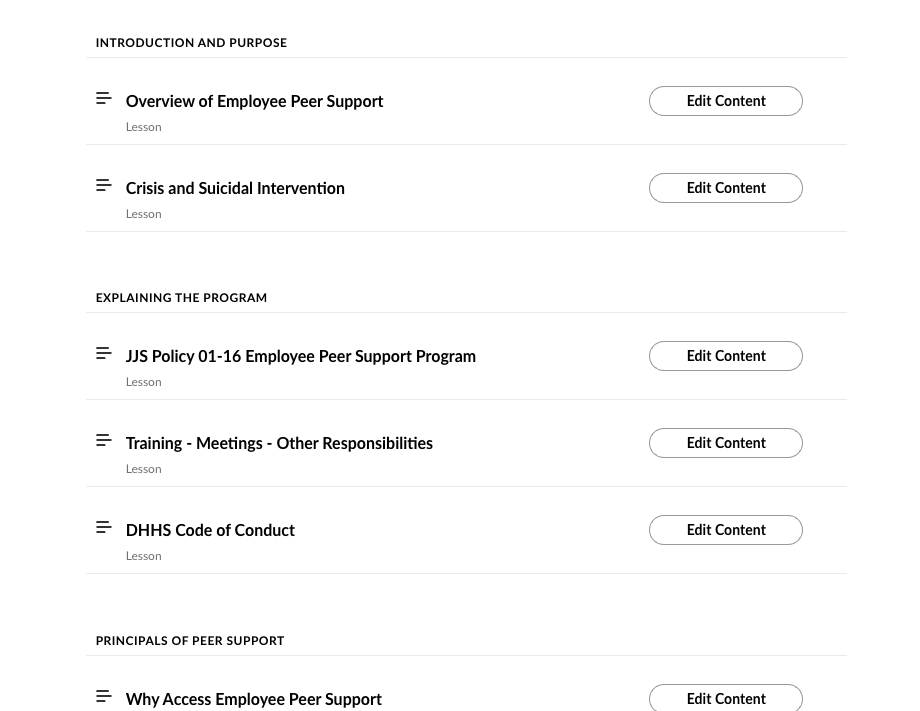Click the lesson icon beside JJS Policy 01-16

[104, 353]
